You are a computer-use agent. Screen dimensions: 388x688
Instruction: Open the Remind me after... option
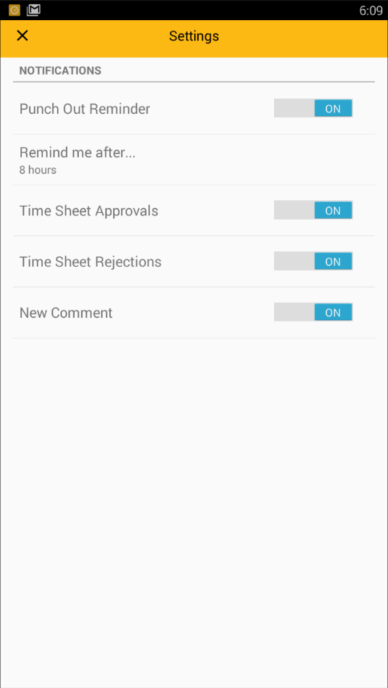click(194, 160)
